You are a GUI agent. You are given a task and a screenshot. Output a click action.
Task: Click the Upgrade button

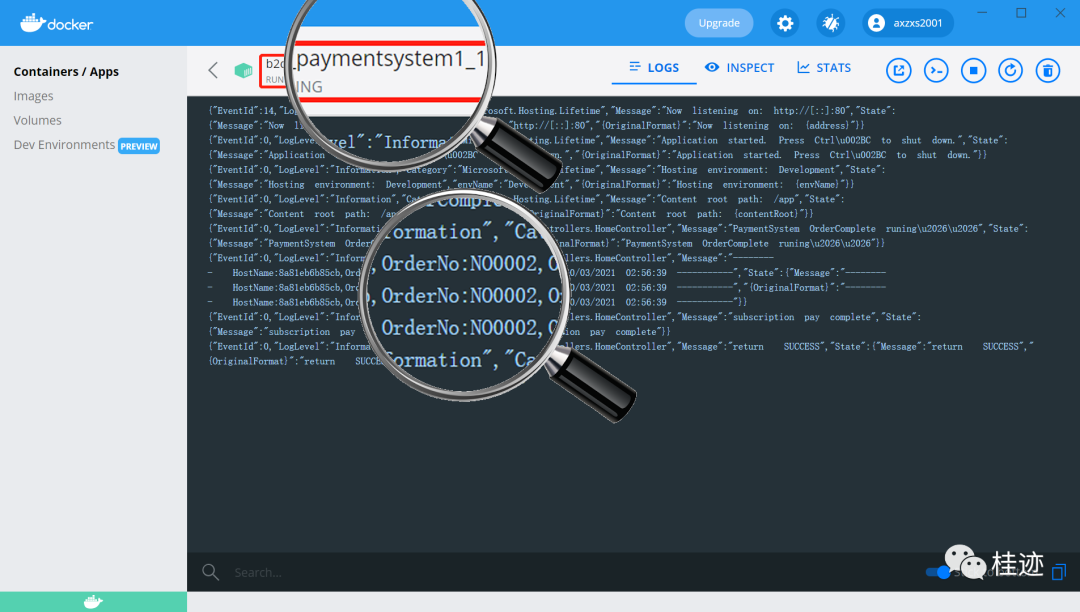point(719,23)
